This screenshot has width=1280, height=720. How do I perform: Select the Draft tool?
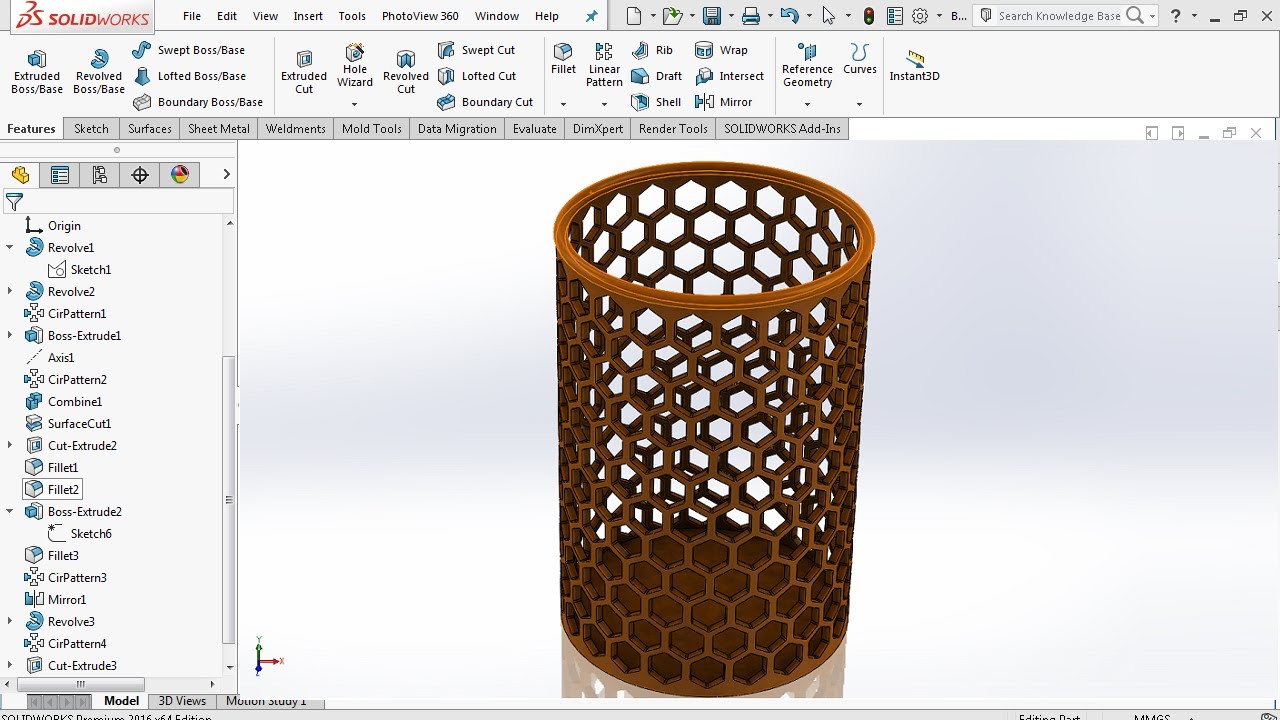(x=657, y=76)
